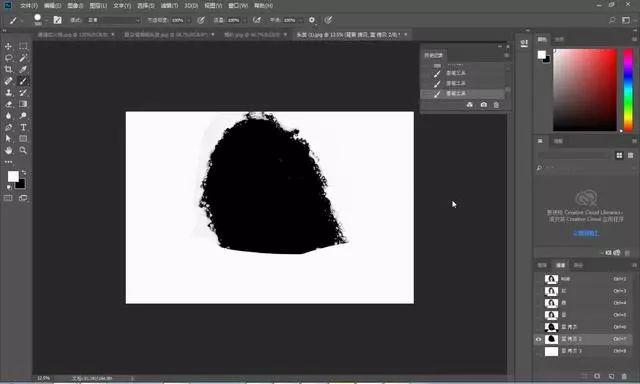Image resolution: width=640 pixels, height=384 pixels.
Task: Click the delete channel trash icon
Action: point(624,376)
